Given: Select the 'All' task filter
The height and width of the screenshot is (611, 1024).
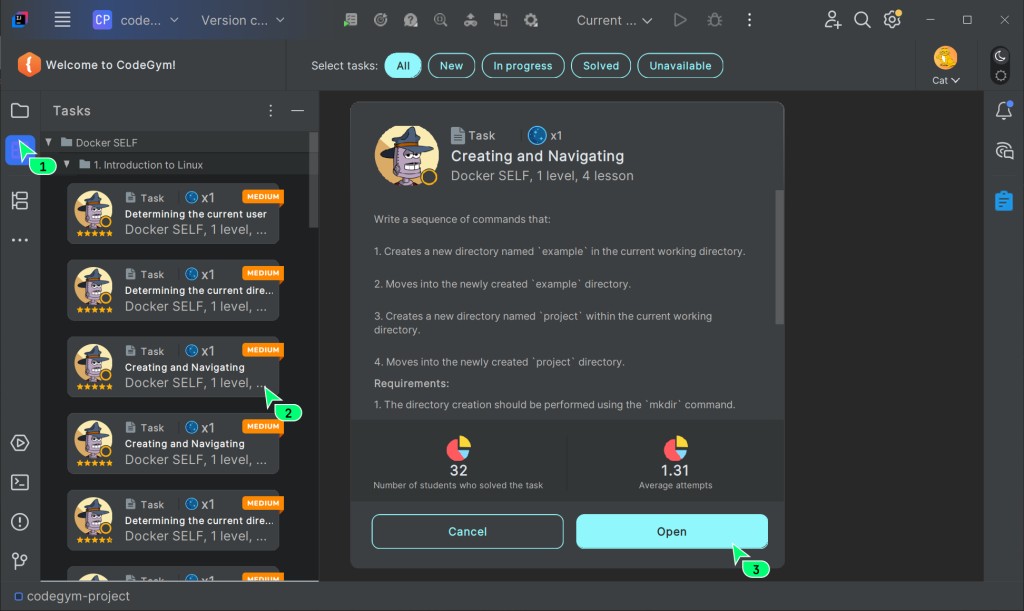Looking at the screenshot, I should click(403, 66).
